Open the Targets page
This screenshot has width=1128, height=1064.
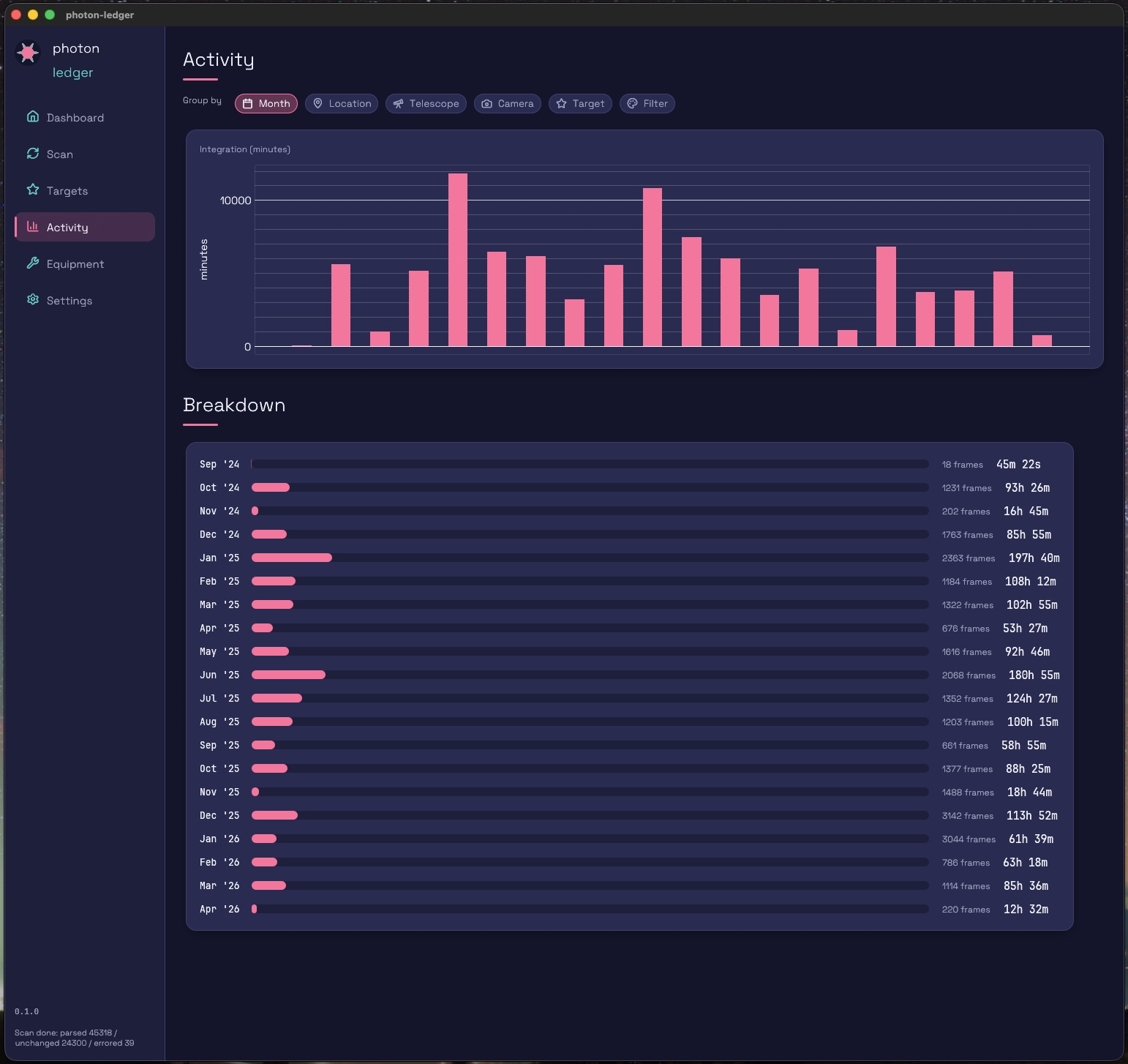pyautogui.click(x=85, y=190)
